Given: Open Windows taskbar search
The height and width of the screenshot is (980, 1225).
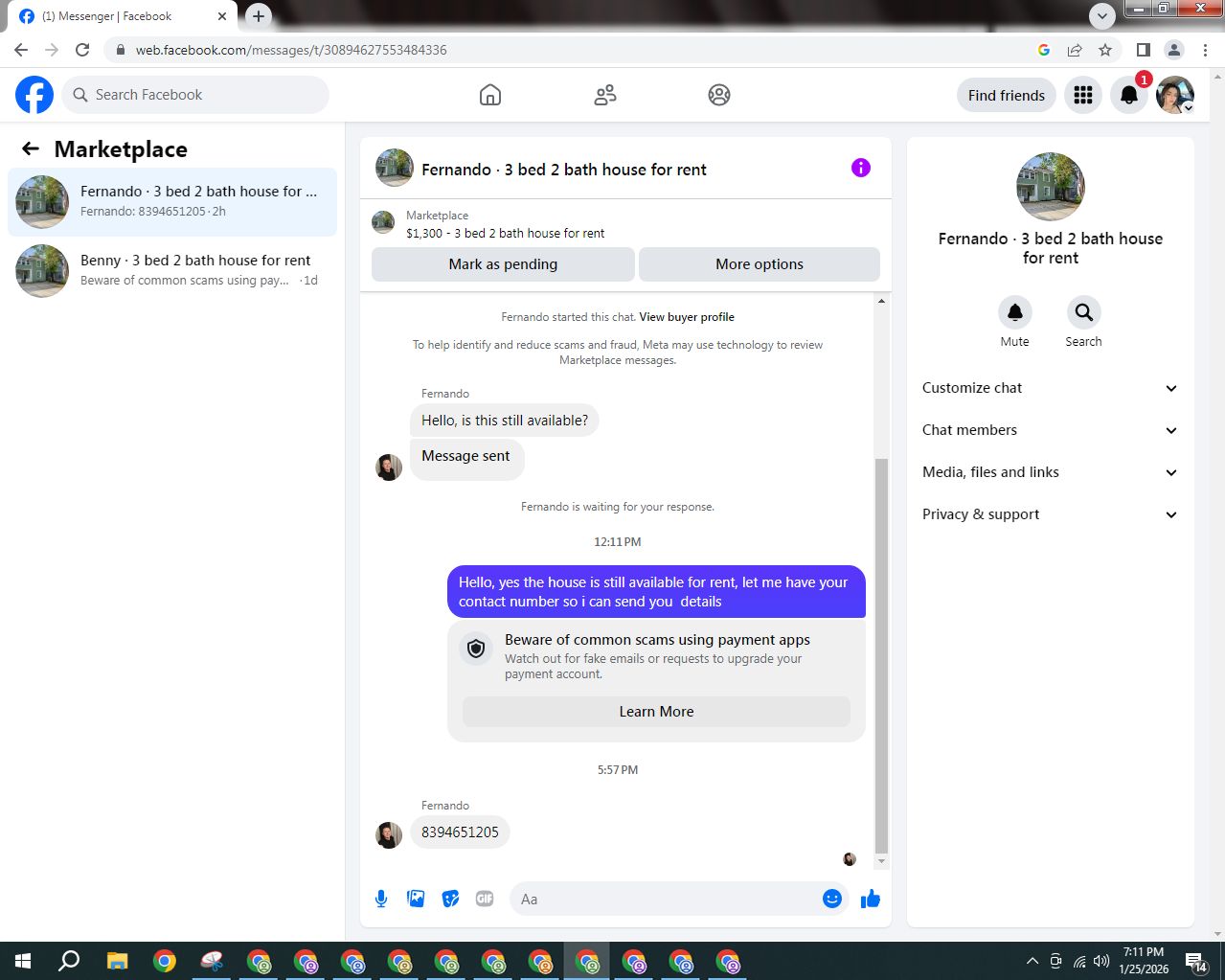Looking at the screenshot, I should point(69,961).
